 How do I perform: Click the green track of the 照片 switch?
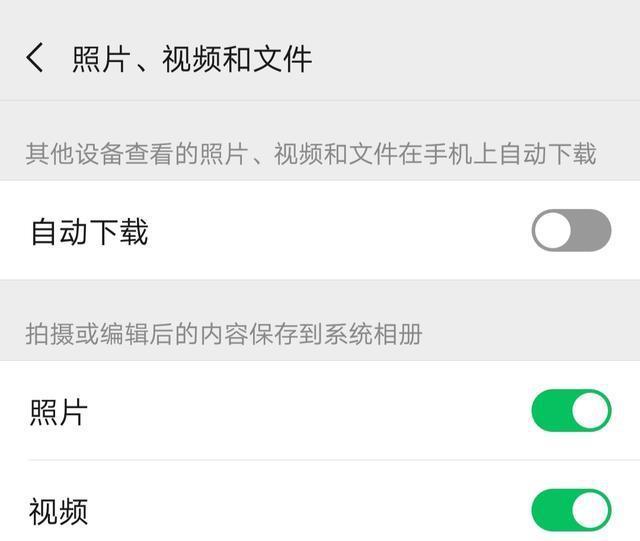coord(551,410)
